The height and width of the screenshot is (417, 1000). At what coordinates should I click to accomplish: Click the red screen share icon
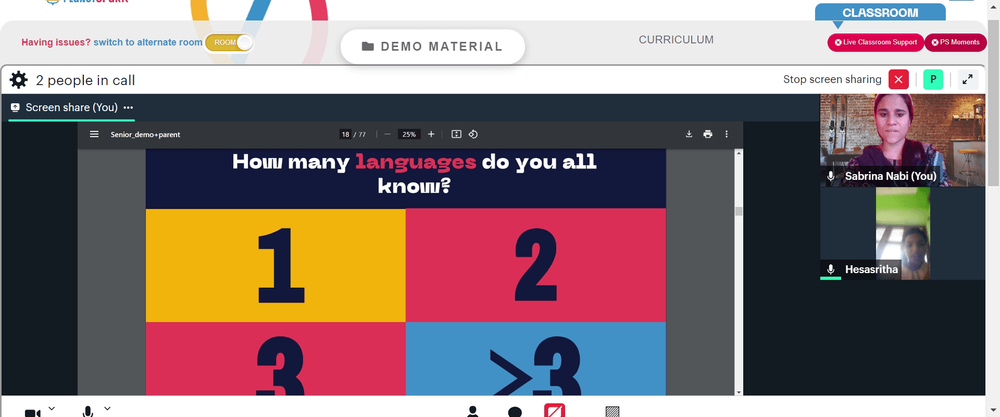click(x=554, y=410)
